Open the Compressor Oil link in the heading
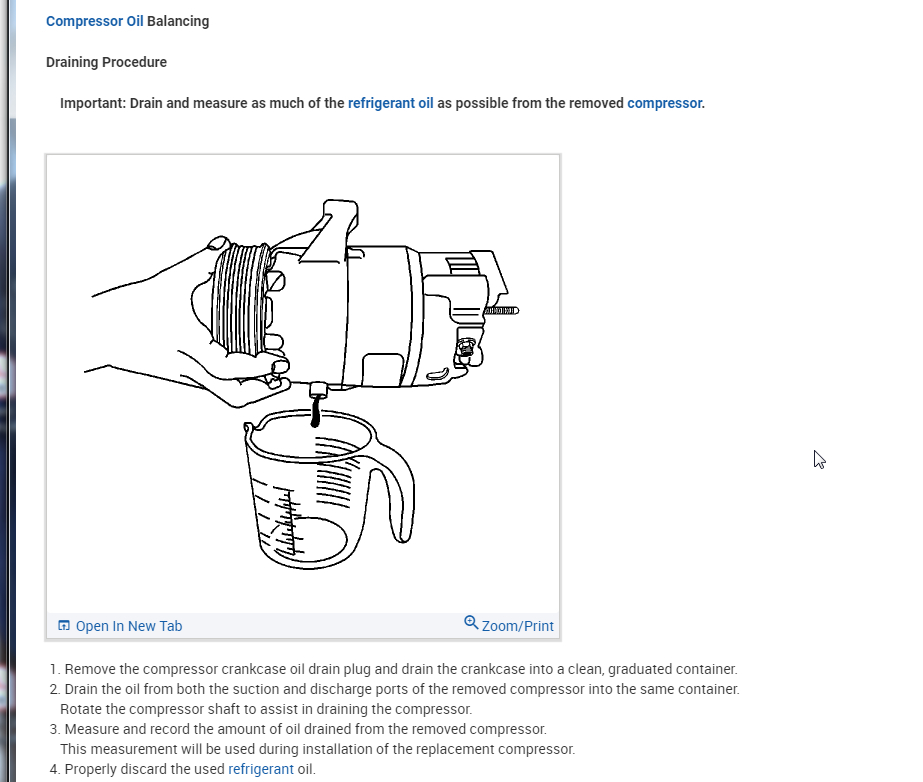 click(95, 21)
